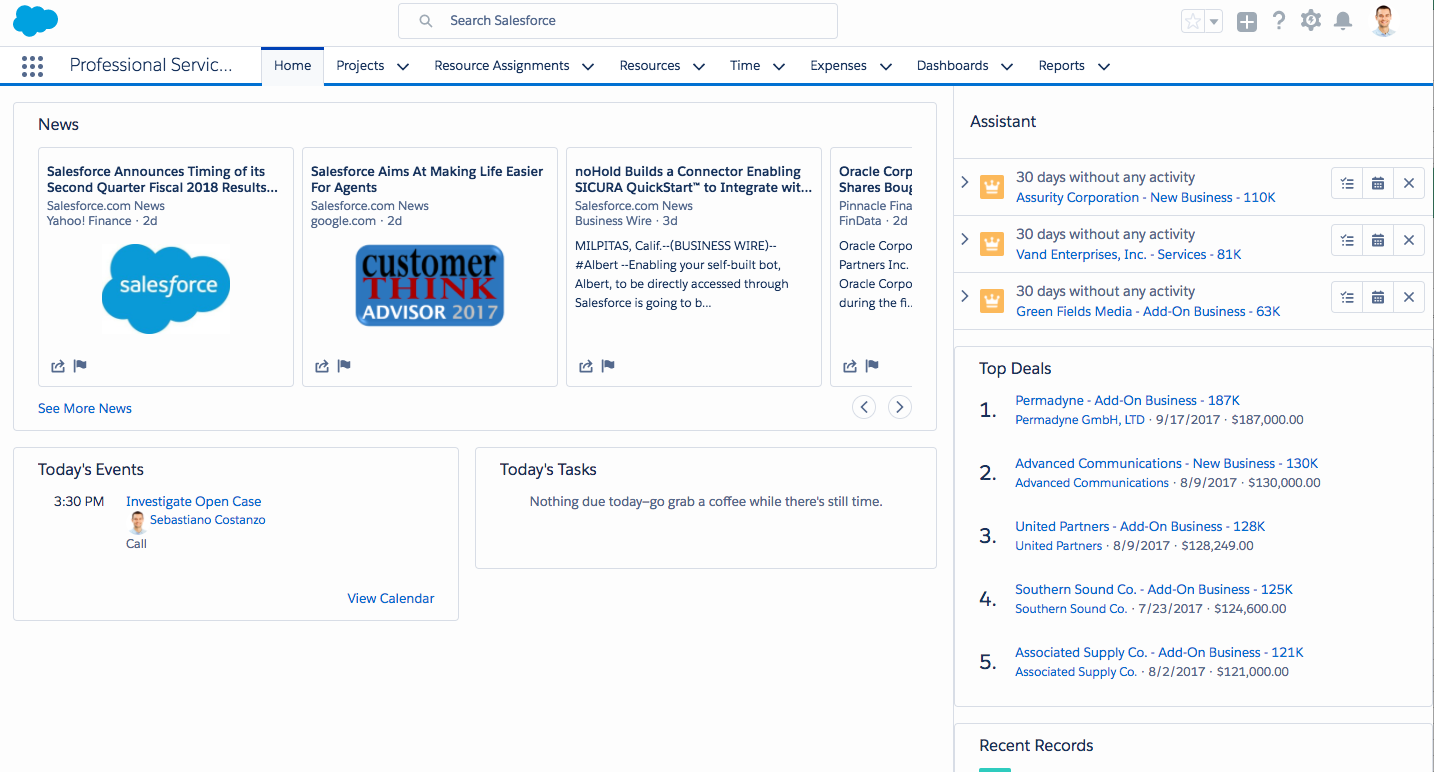Open Associated Supply Co. - Add-On Business - 121K
Screen dimensions: 1434x772
[x=1159, y=652]
